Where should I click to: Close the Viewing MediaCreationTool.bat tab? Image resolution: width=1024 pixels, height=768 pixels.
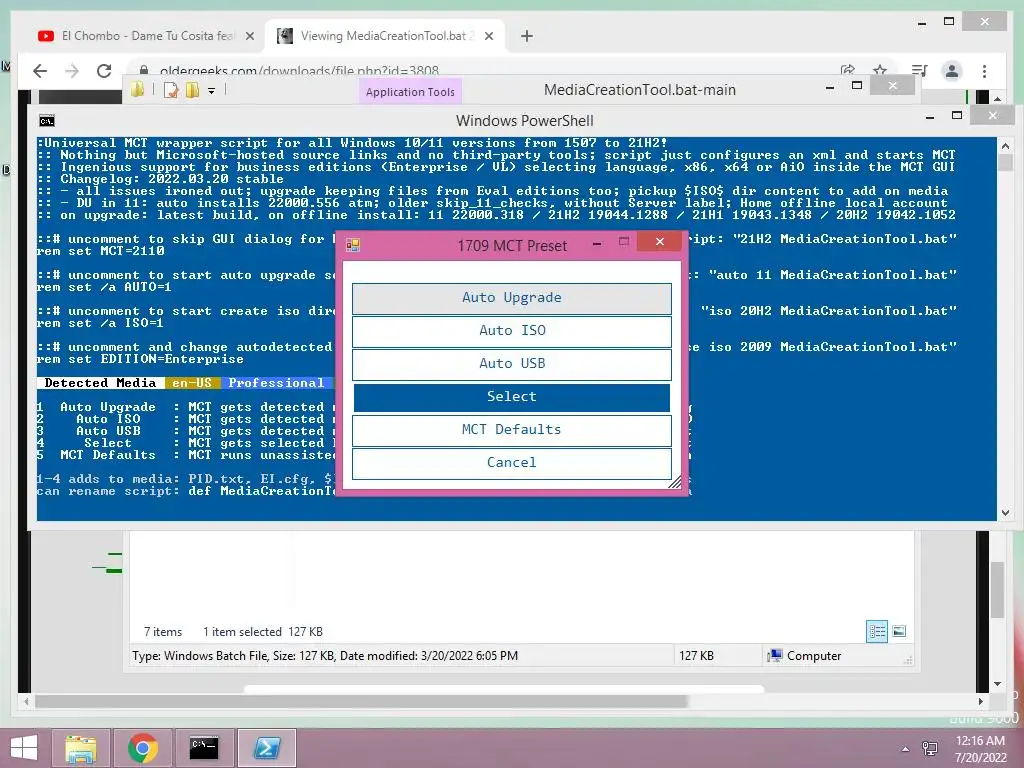pos(488,37)
